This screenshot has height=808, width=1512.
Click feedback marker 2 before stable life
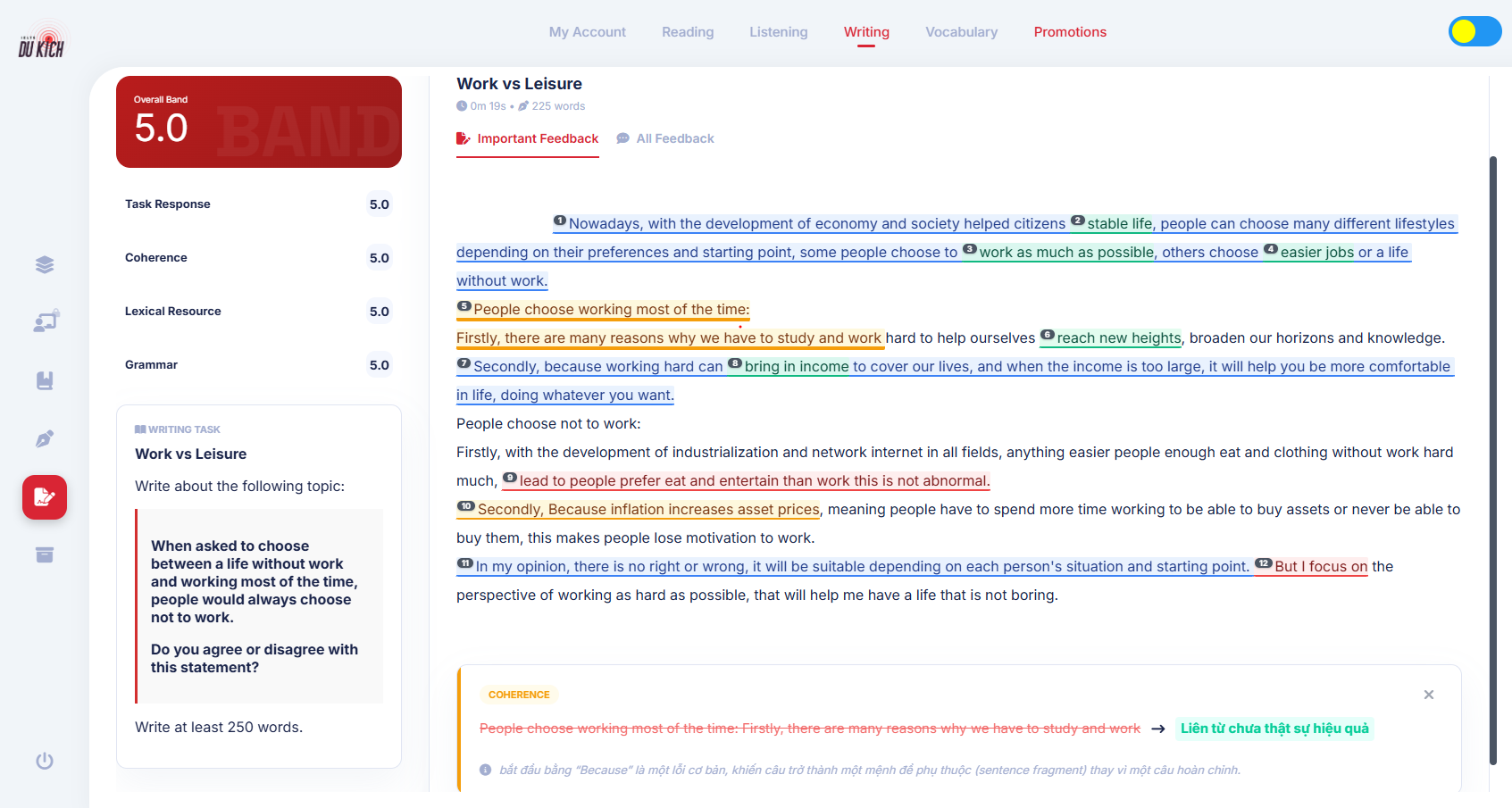coord(1078,221)
